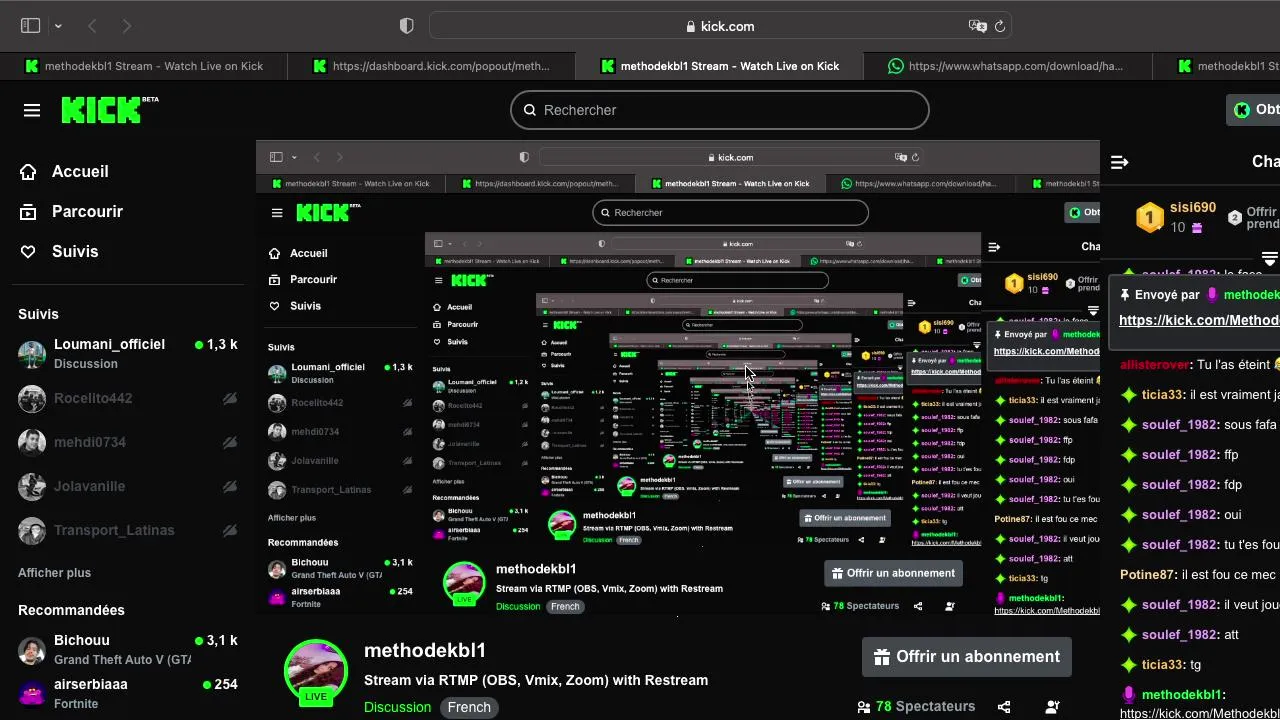Click soulef_1982 'oui' message username
The image size is (1280, 720).
click(1179, 515)
